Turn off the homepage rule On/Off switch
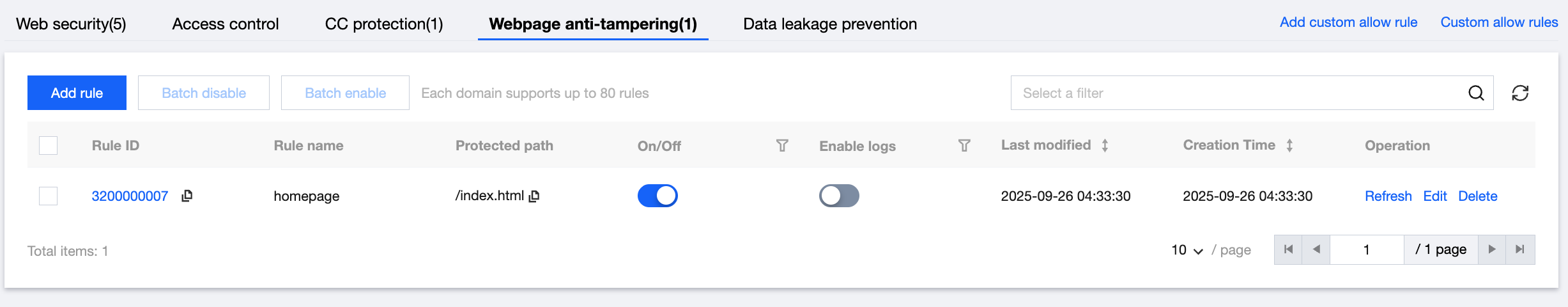1568x307 pixels. click(x=657, y=196)
